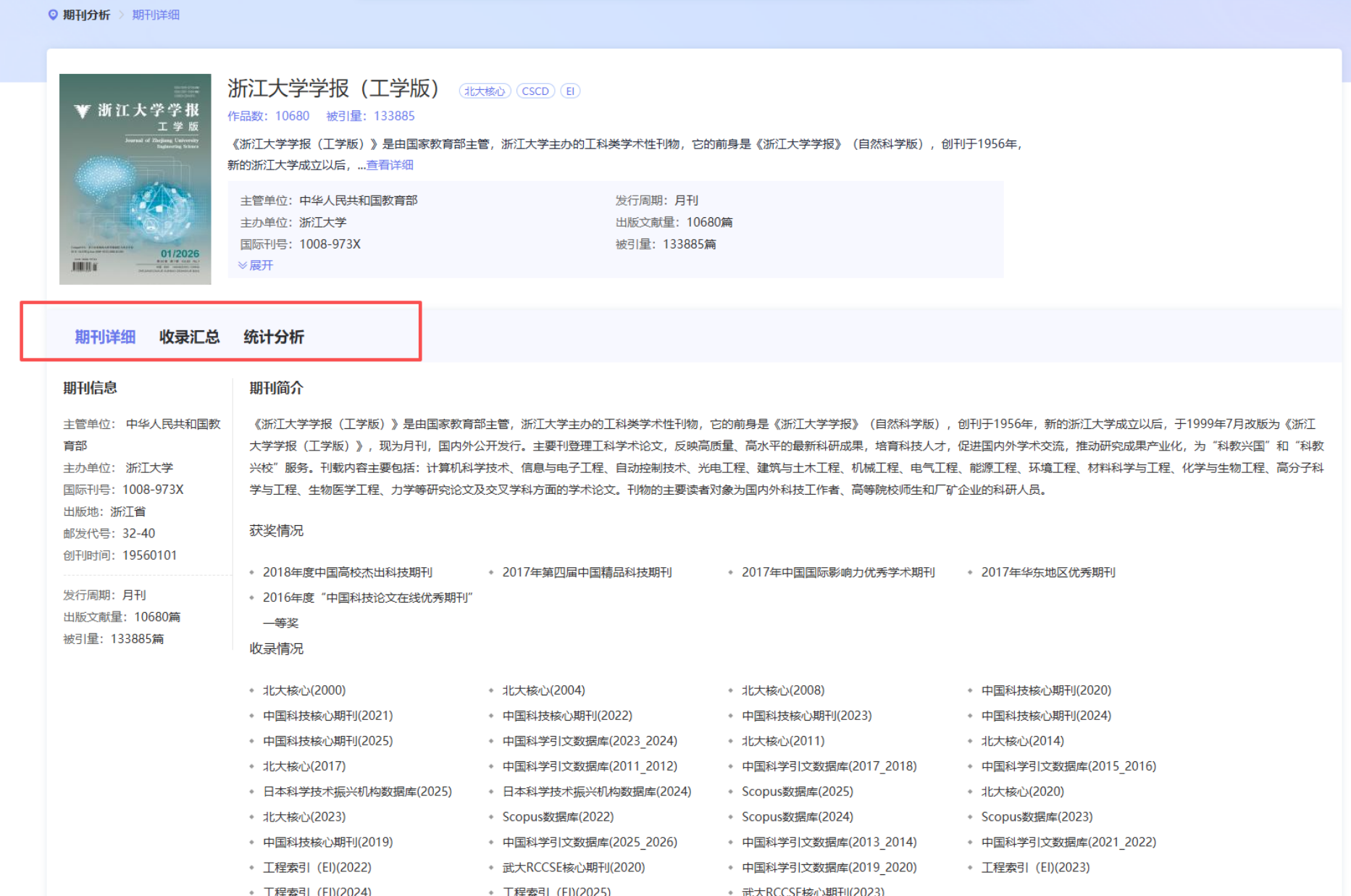Click index entry 北大核心(2020)
1351x896 pixels.
pos(1023,792)
